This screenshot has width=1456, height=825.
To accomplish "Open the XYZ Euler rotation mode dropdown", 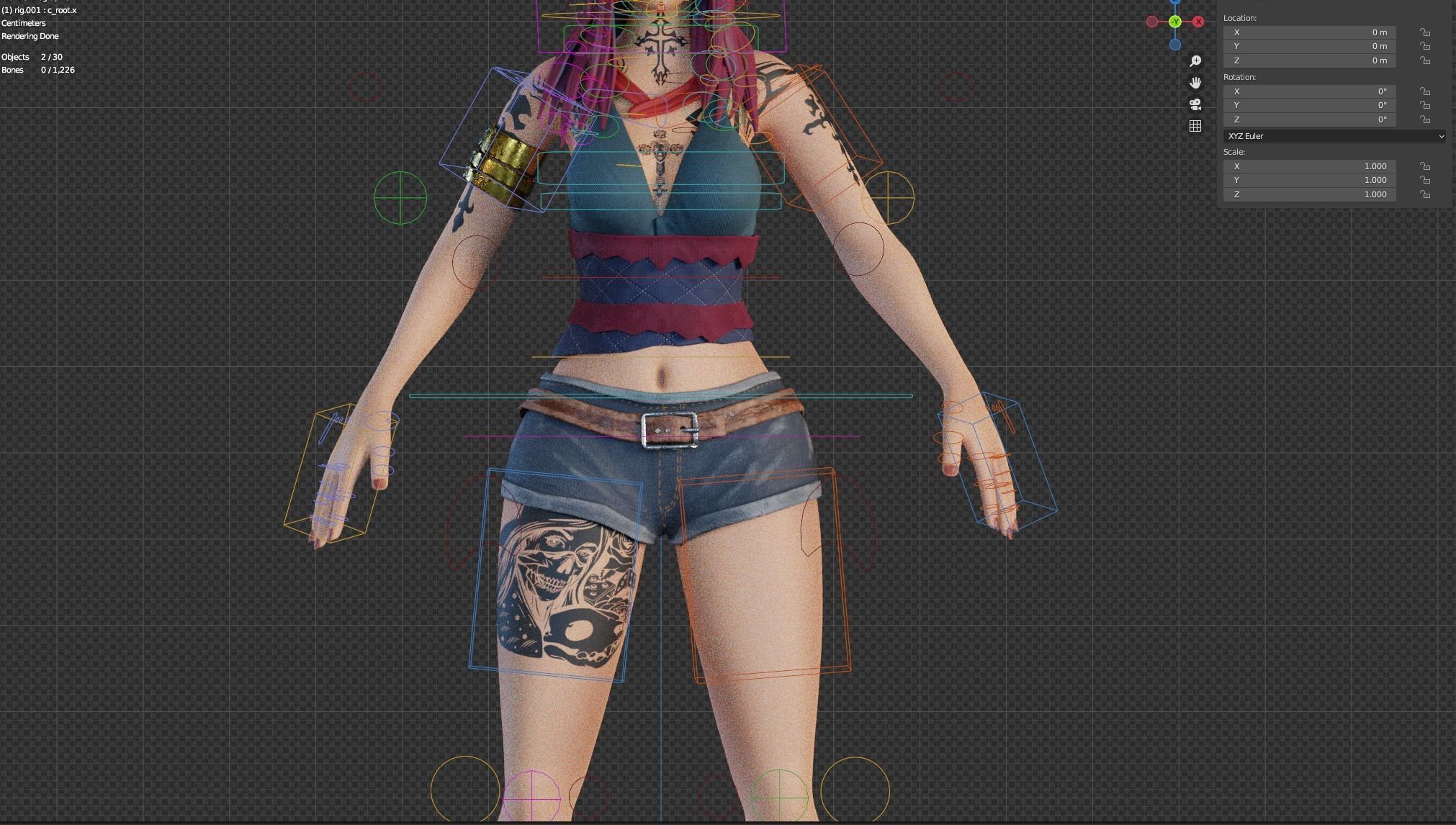I will (1335, 136).
